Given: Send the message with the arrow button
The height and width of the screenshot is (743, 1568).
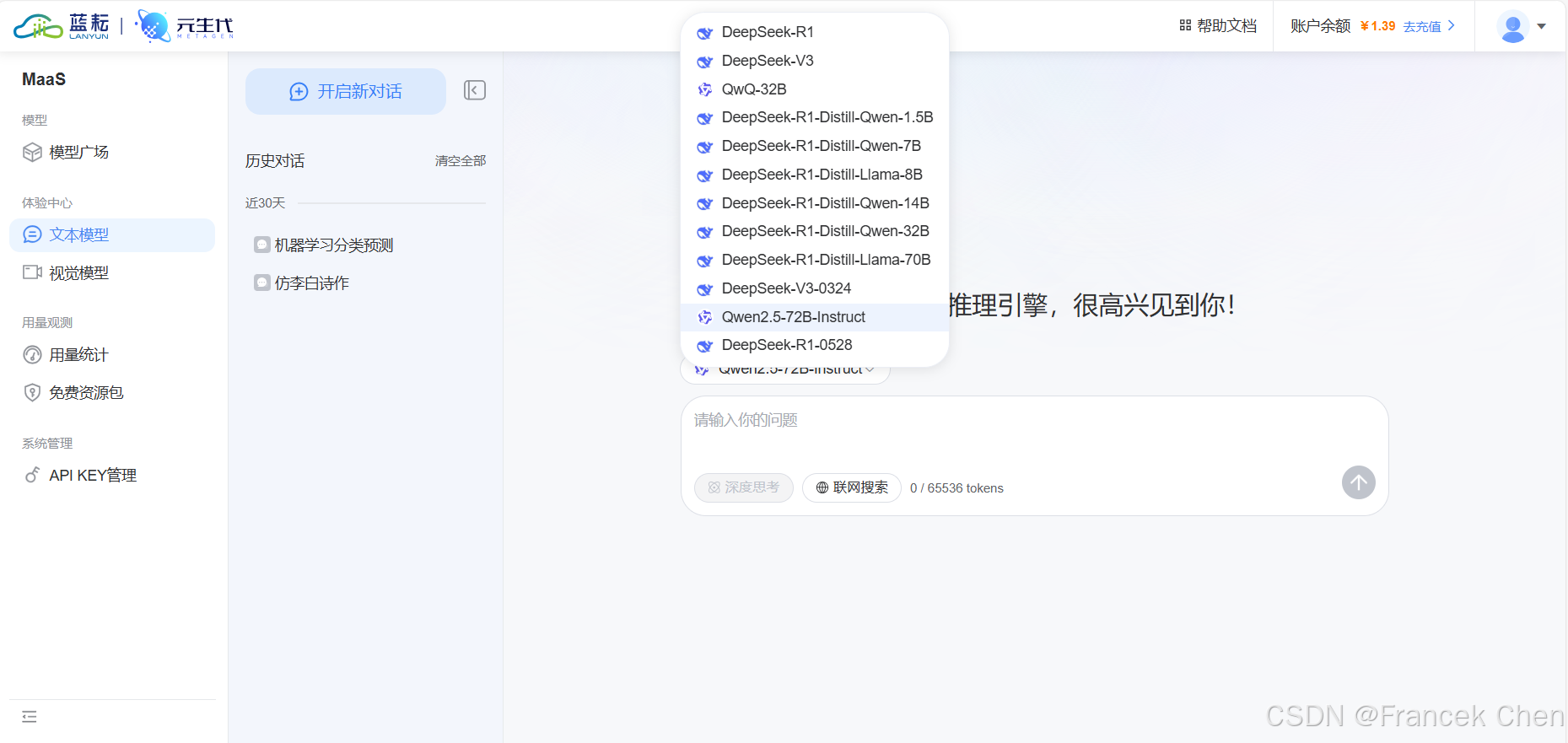Looking at the screenshot, I should tap(1359, 482).
